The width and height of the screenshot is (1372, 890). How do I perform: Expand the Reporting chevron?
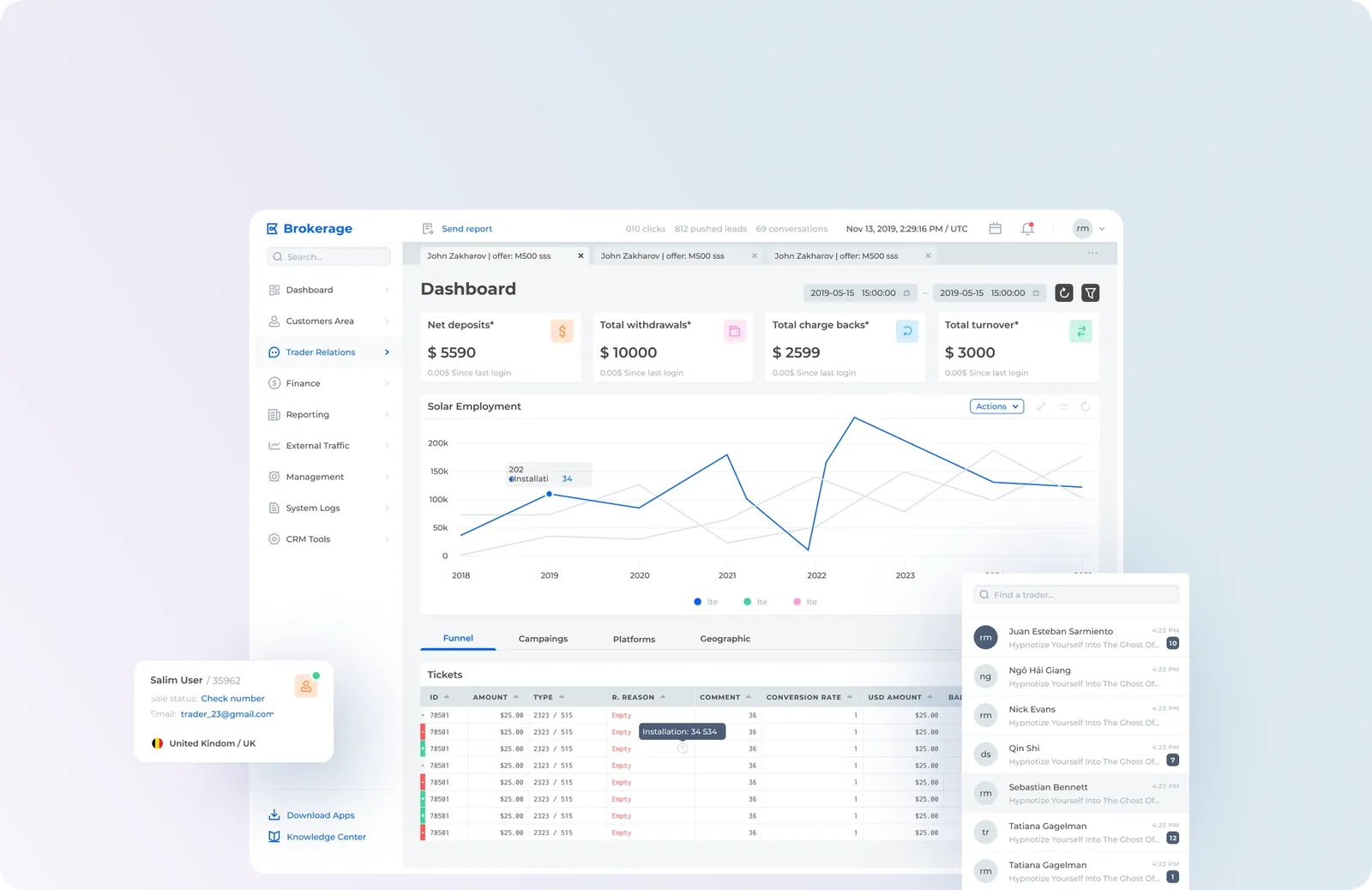(x=387, y=414)
